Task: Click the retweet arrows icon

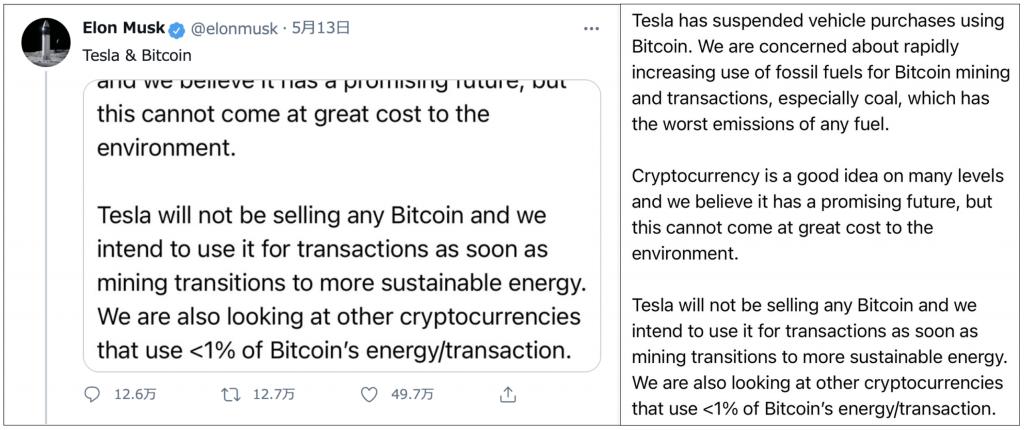Action: pyautogui.click(x=231, y=394)
